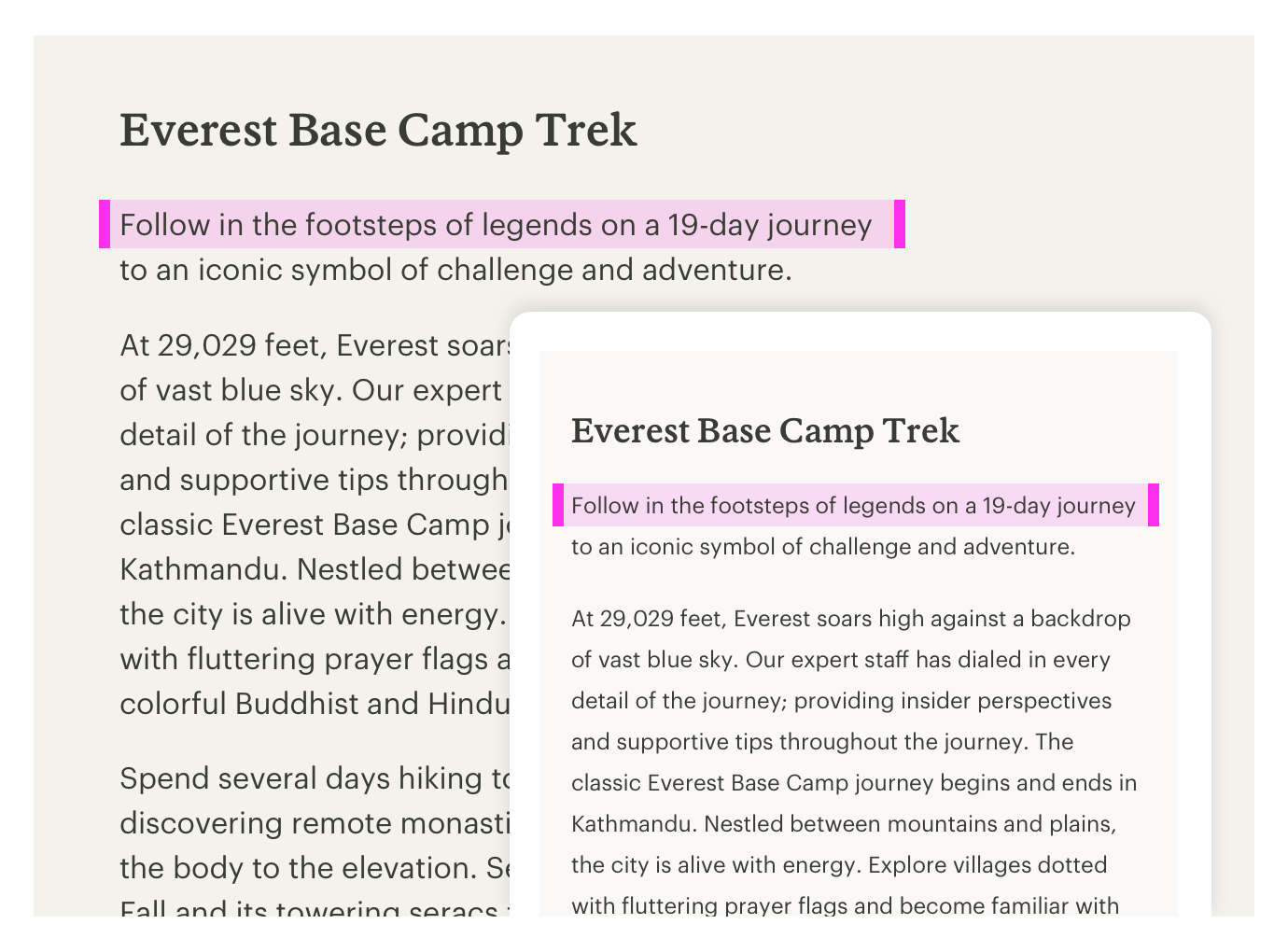The image size is (1288, 952).
Task: Click card line mentioning 'expert staff has dialed in'
Action: 840,660
